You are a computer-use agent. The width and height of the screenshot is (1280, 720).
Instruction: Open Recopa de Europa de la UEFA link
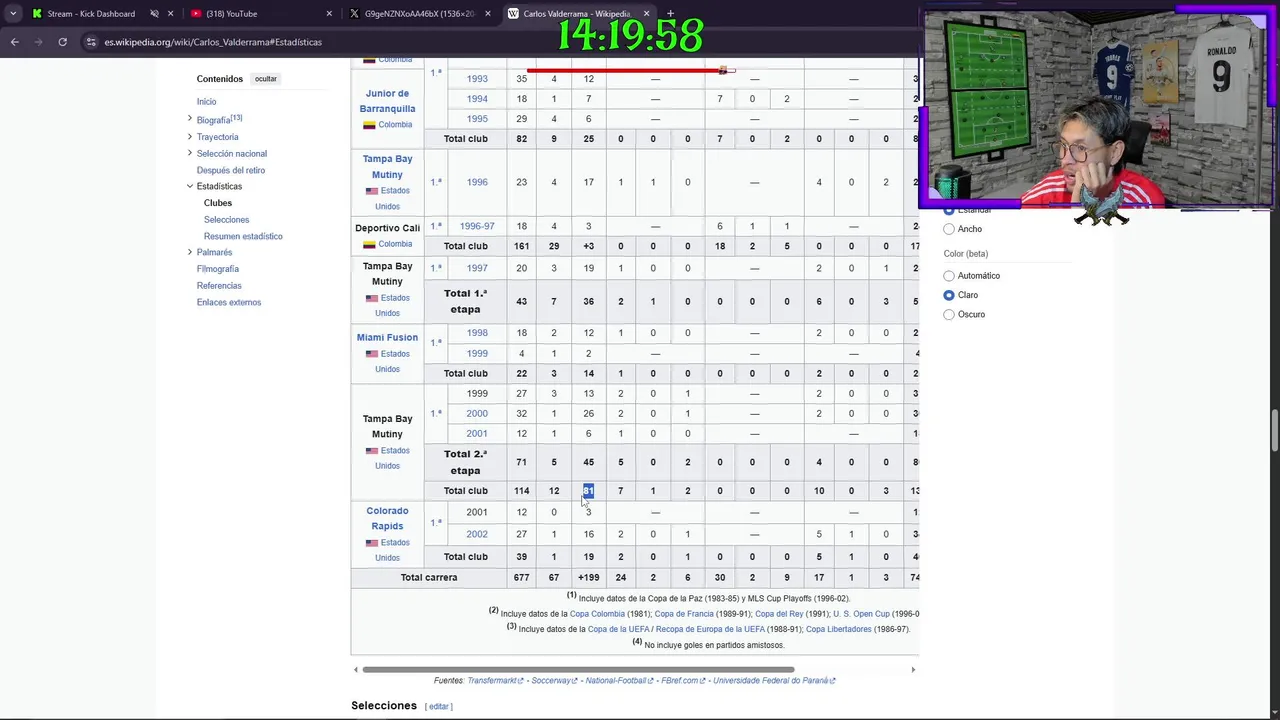[711, 630]
